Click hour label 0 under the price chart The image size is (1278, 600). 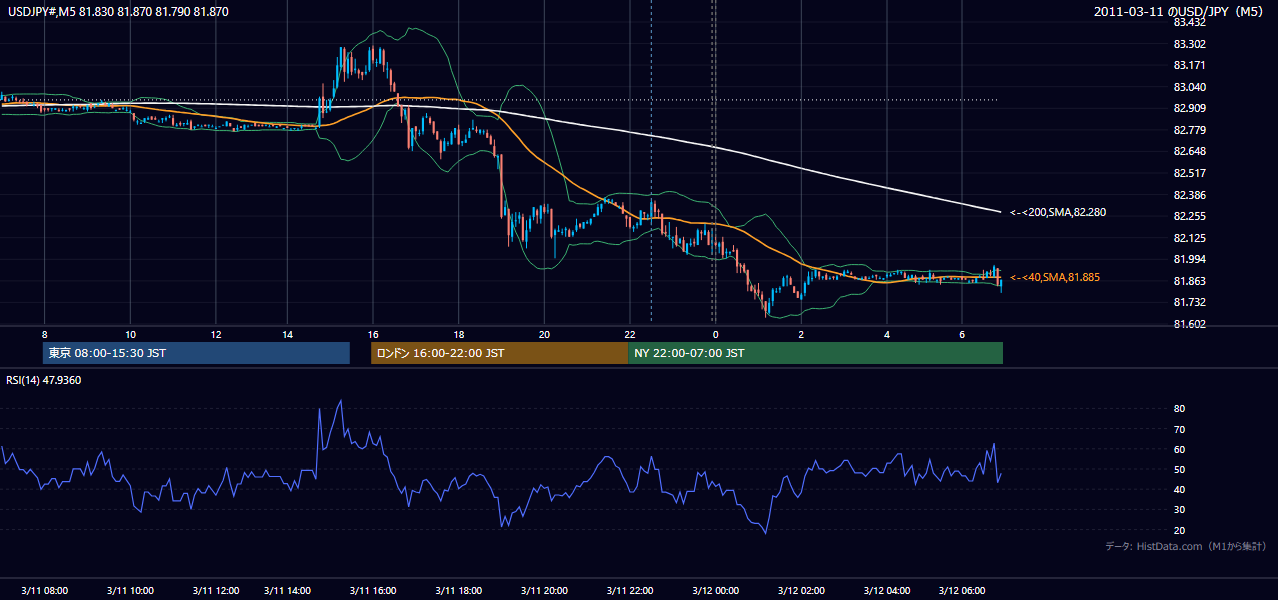(x=716, y=333)
